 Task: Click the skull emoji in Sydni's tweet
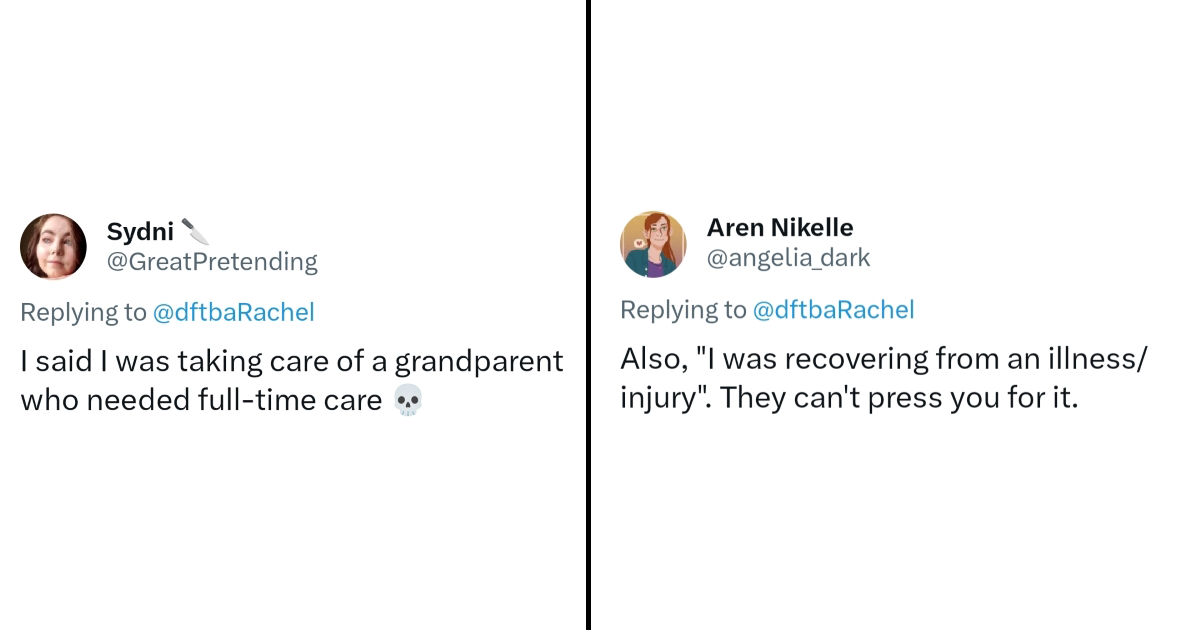tap(408, 401)
